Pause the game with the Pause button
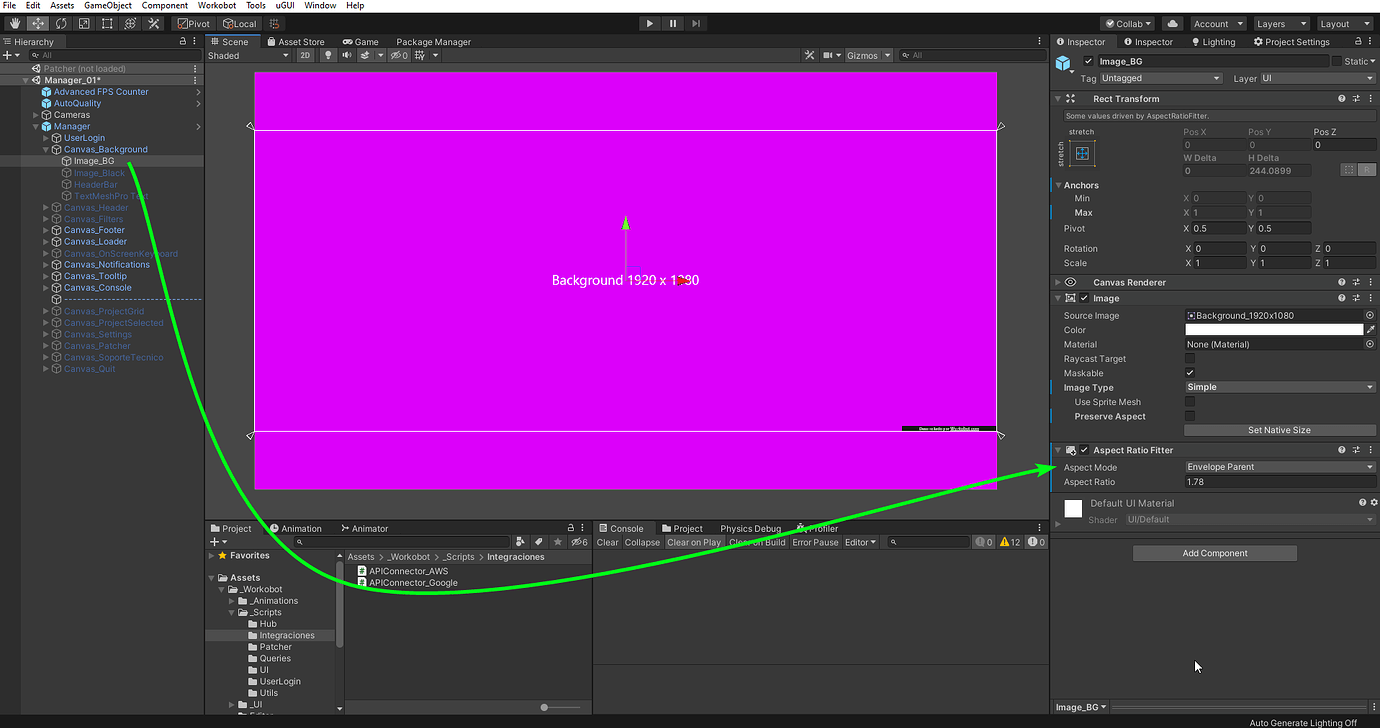 click(672, 23)
